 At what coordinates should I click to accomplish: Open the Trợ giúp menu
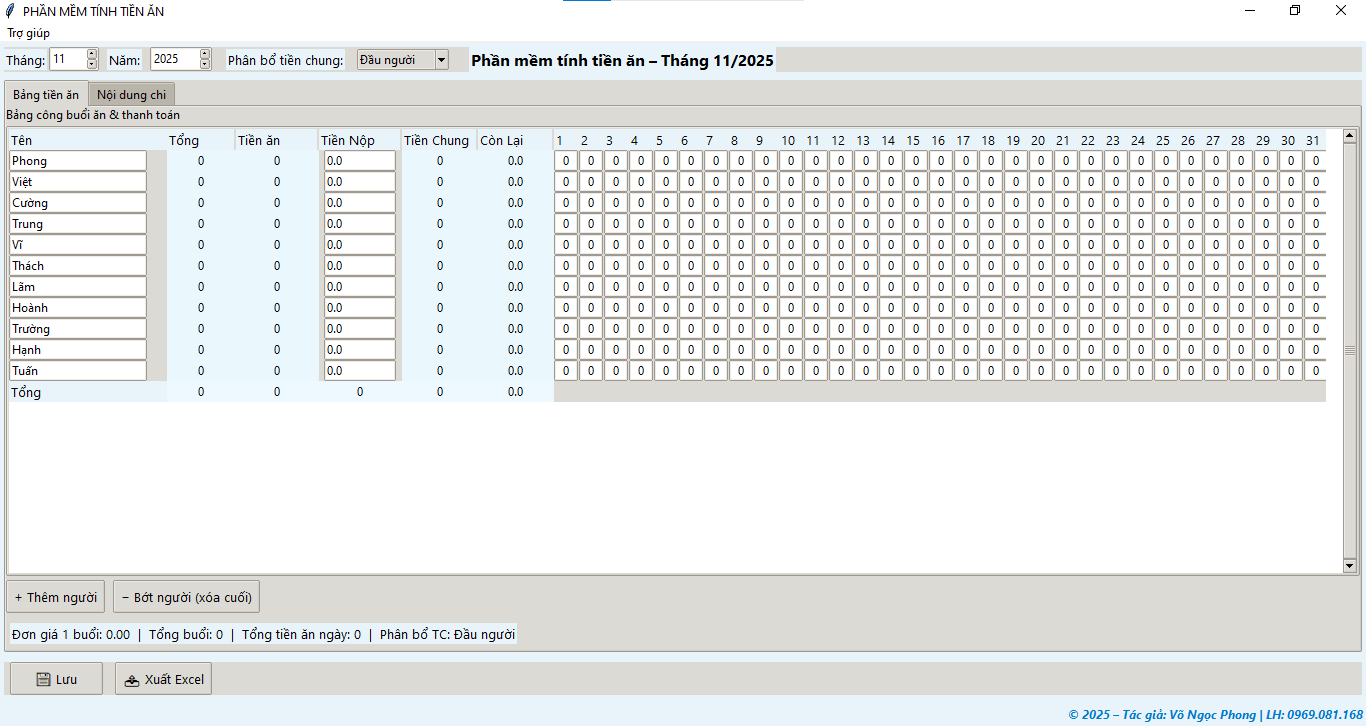pos(28,33)
